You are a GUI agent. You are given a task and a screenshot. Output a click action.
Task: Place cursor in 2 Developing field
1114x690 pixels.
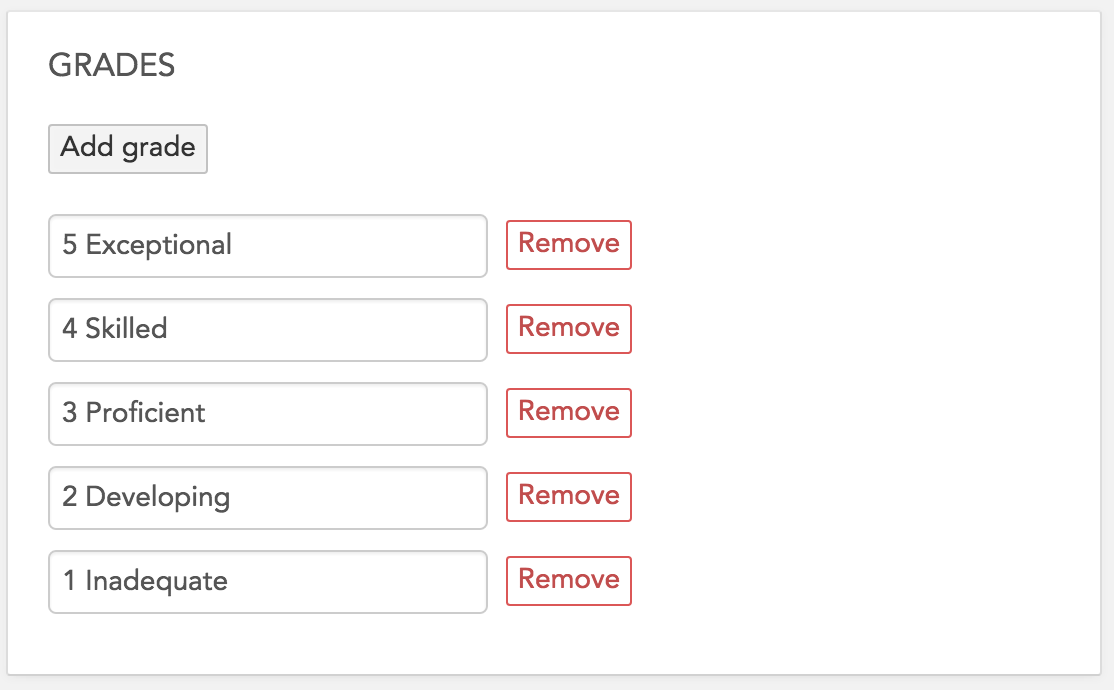(x=268, y=498)
